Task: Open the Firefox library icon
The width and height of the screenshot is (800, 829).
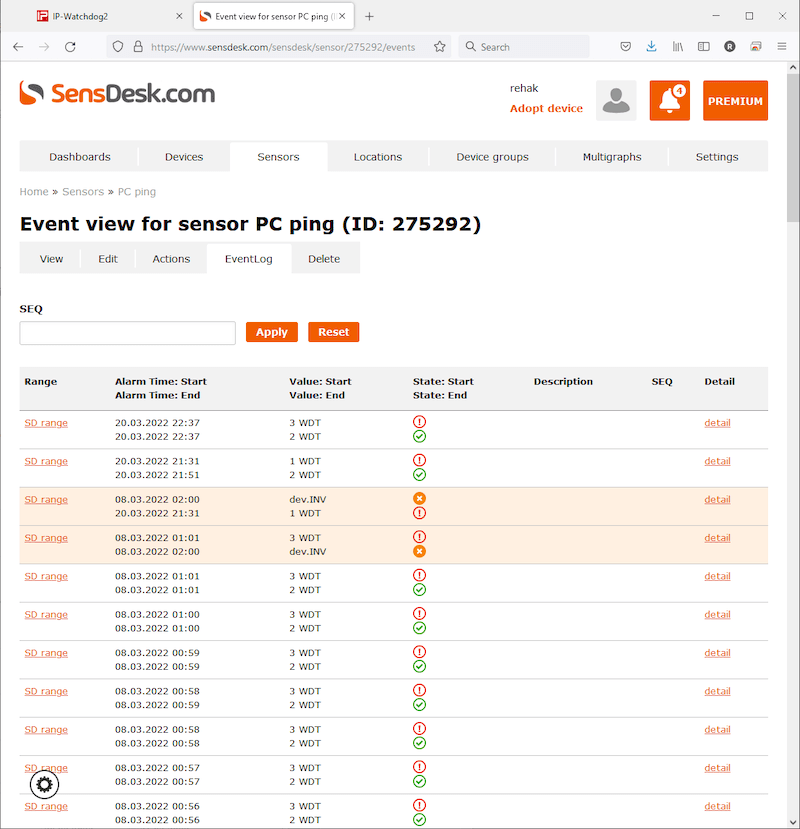Action: (677, 46)
